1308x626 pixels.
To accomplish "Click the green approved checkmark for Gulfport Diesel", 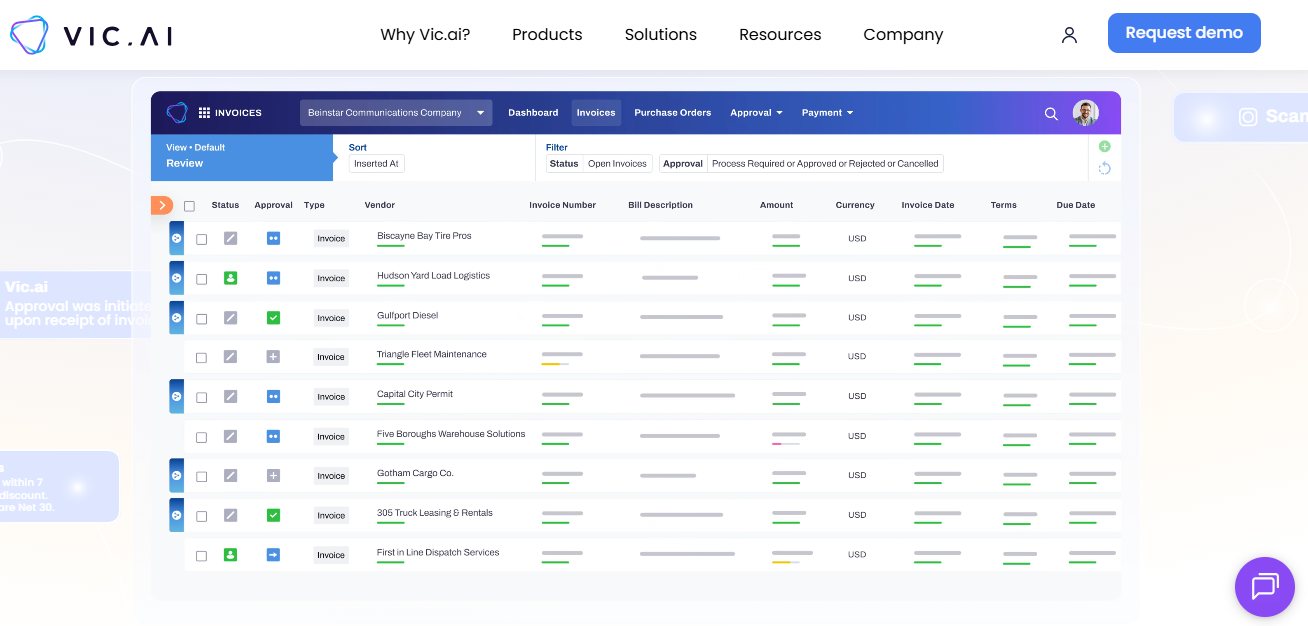I will [273, 317].
